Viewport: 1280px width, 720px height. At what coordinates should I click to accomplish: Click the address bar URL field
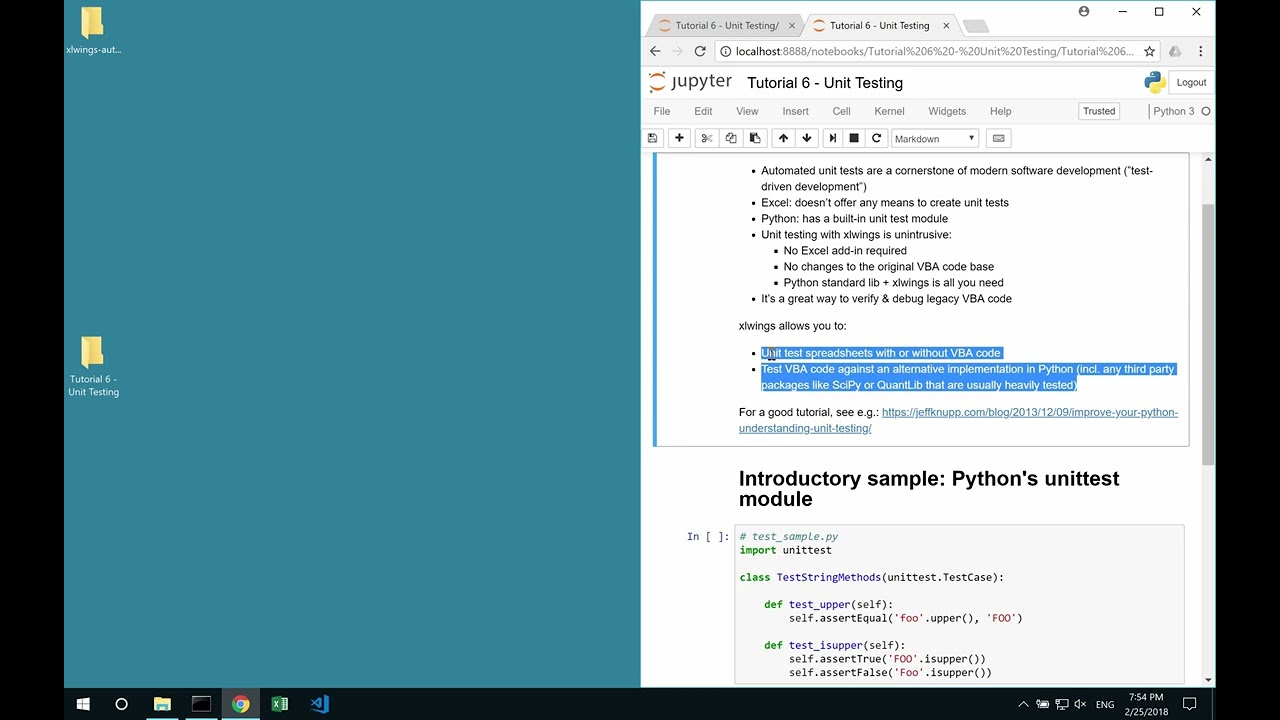[934, 51]
